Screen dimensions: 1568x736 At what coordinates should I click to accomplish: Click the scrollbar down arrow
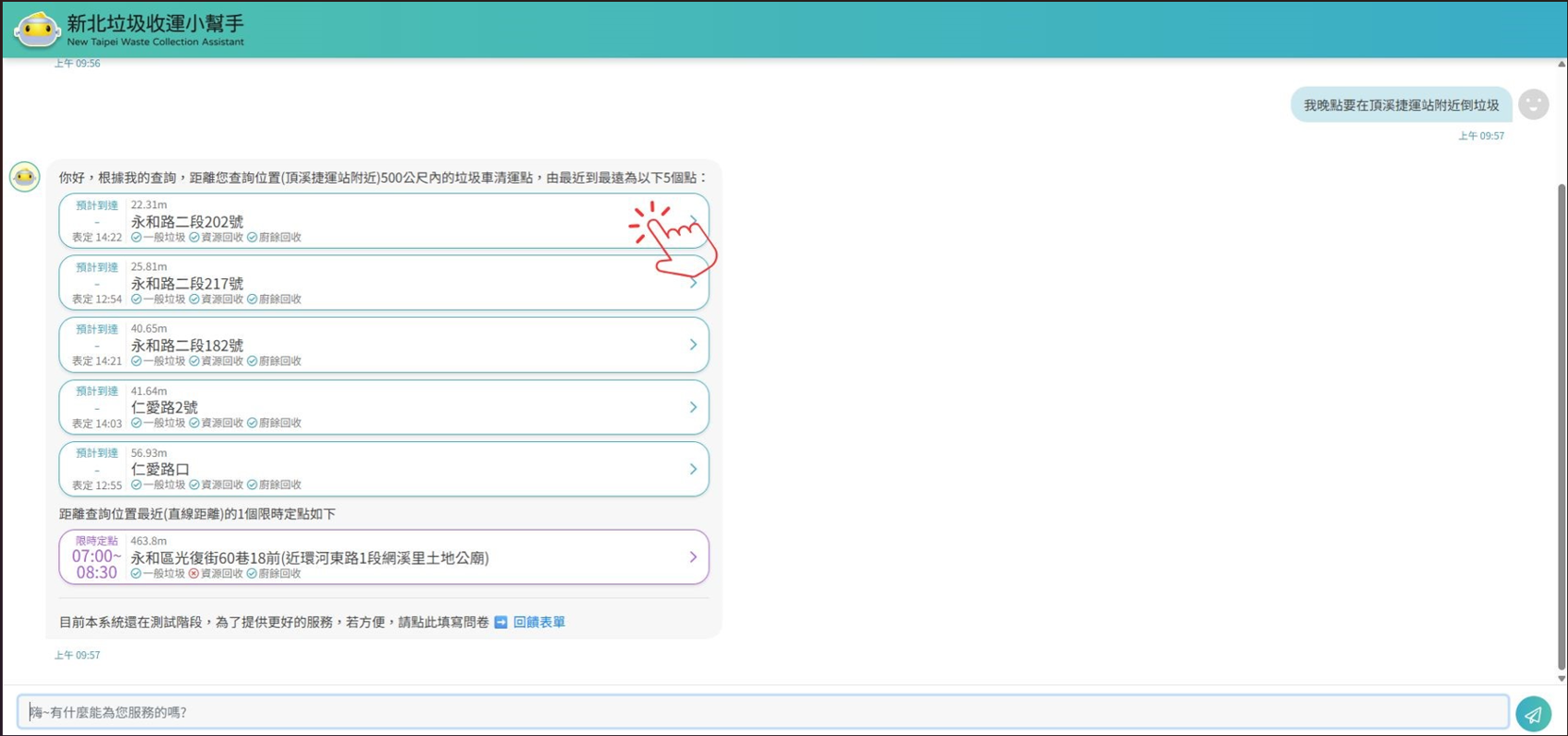(x=1561, y=678)
